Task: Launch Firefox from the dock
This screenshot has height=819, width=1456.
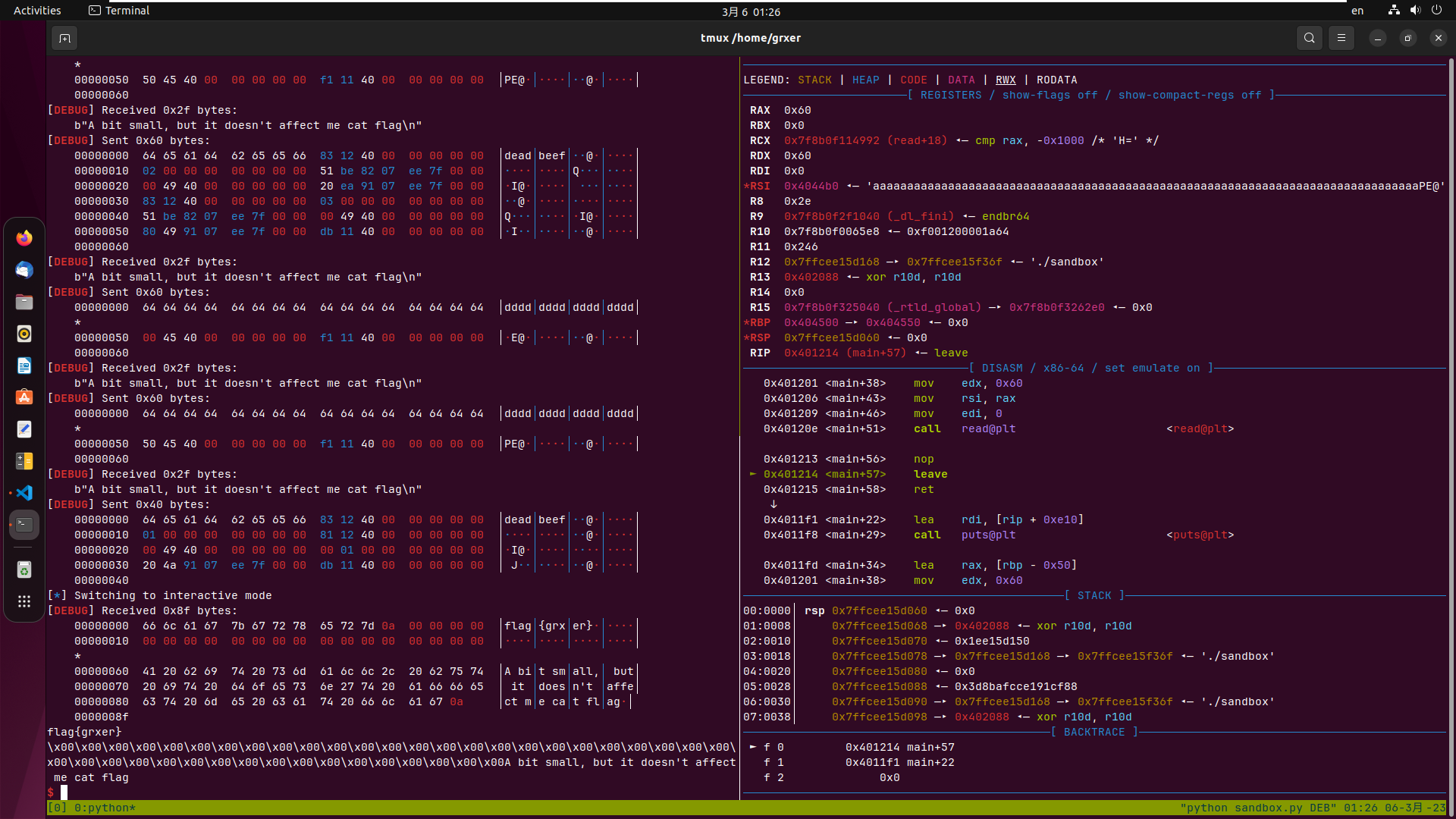Action: (x=24, y=238)
